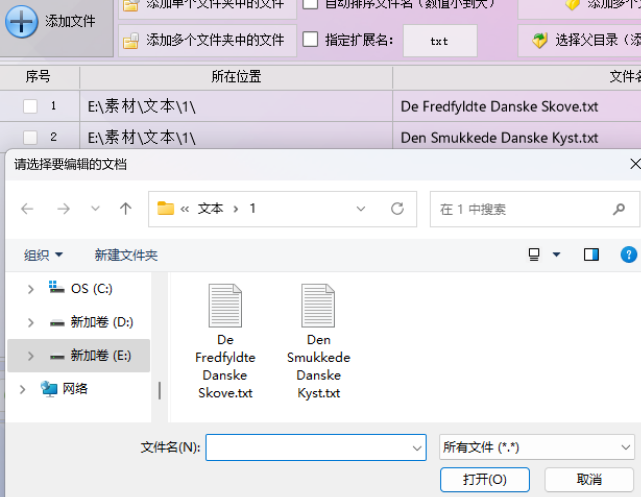Refresh the current folder view
Image resolution: width=641 pixels, height=497 pixels.
(x=397, y=209)
